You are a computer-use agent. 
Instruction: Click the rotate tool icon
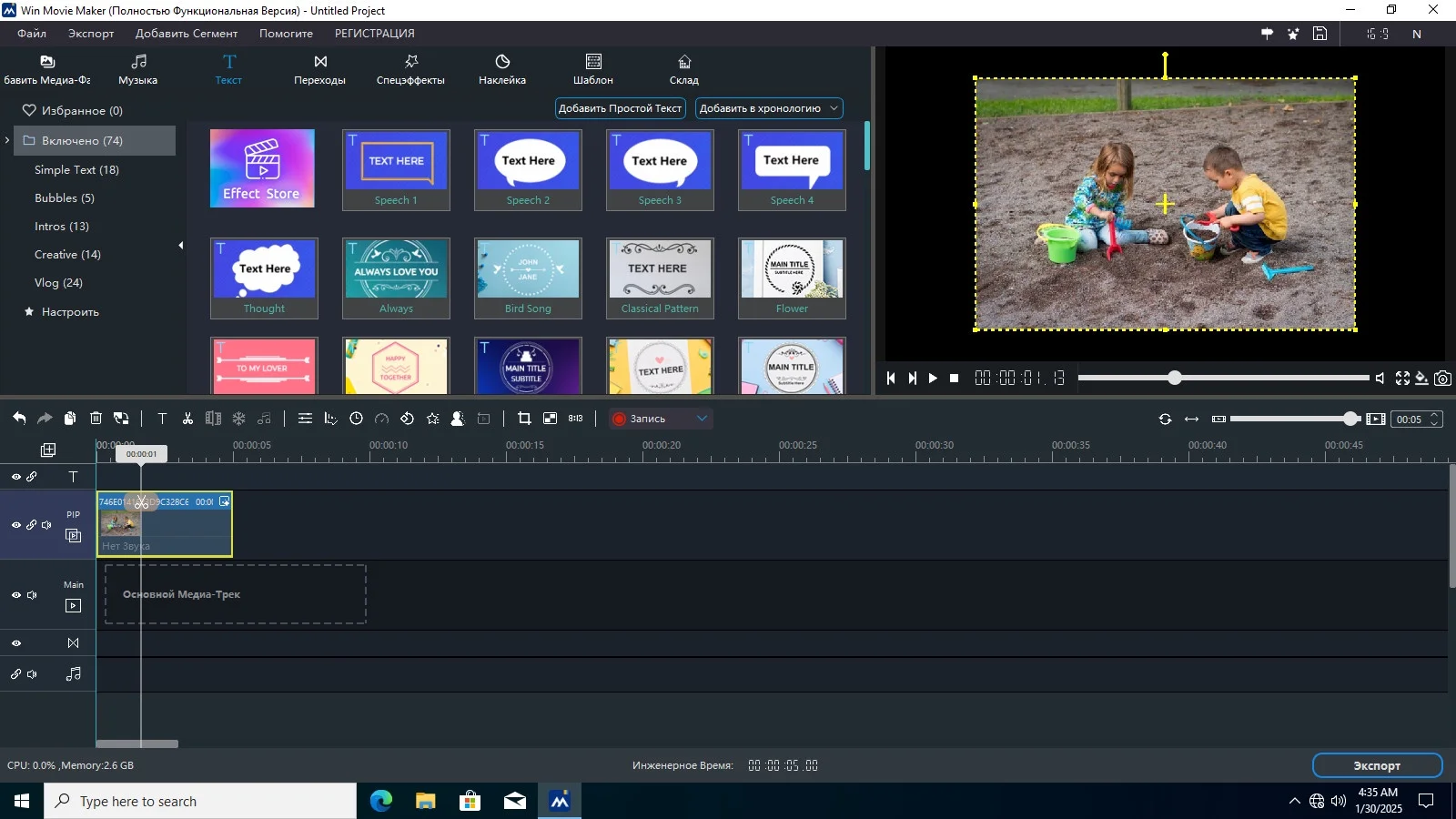pyautogui.click(x=407, y=419)
